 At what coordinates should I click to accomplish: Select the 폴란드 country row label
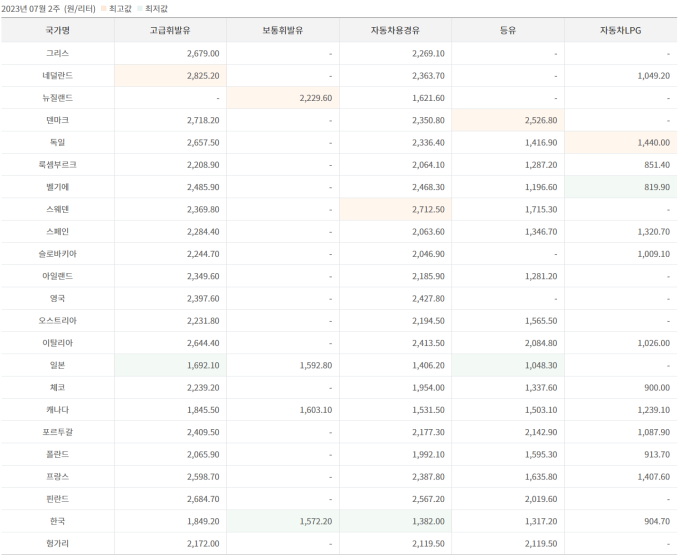[57, 454]
